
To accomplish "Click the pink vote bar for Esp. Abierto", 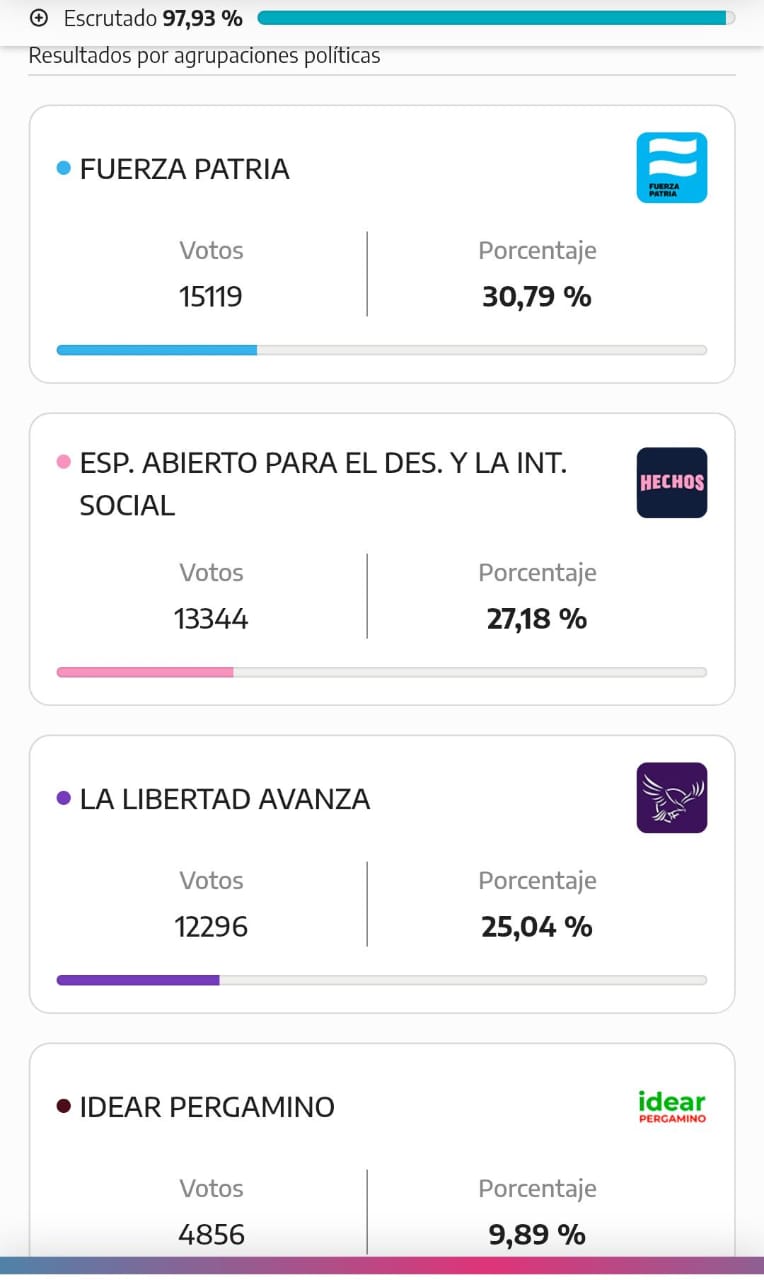I will click(x=145, y=672).
